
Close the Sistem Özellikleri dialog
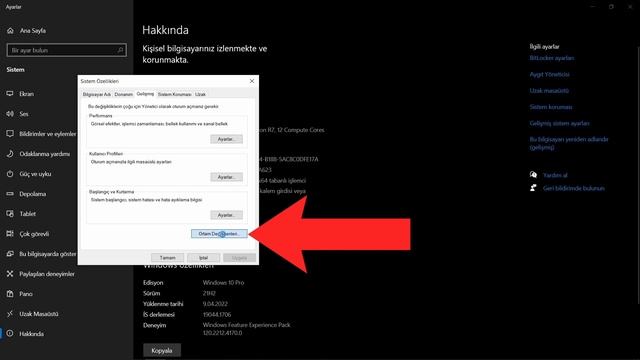pyautogui.click(x=252, y=81)
